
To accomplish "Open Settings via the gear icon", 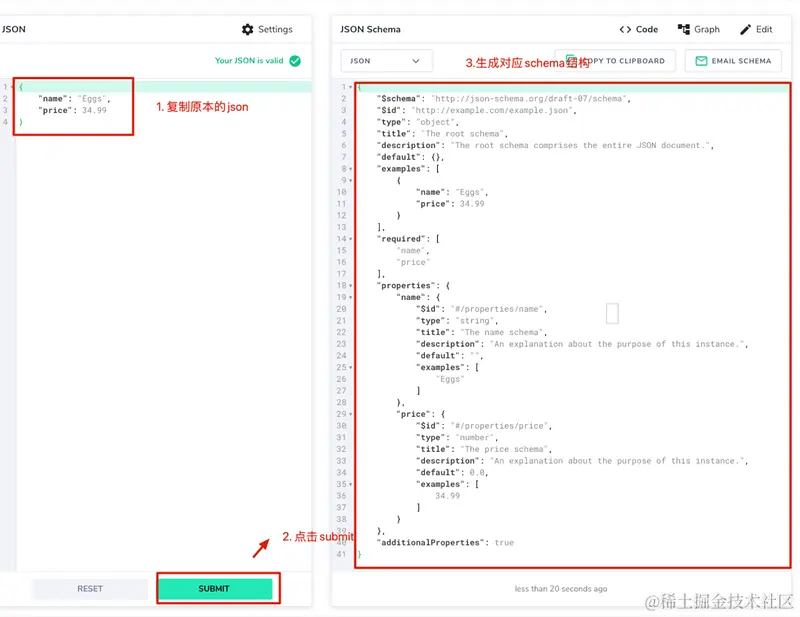I will pyautogui.click(x=247, y=29).
